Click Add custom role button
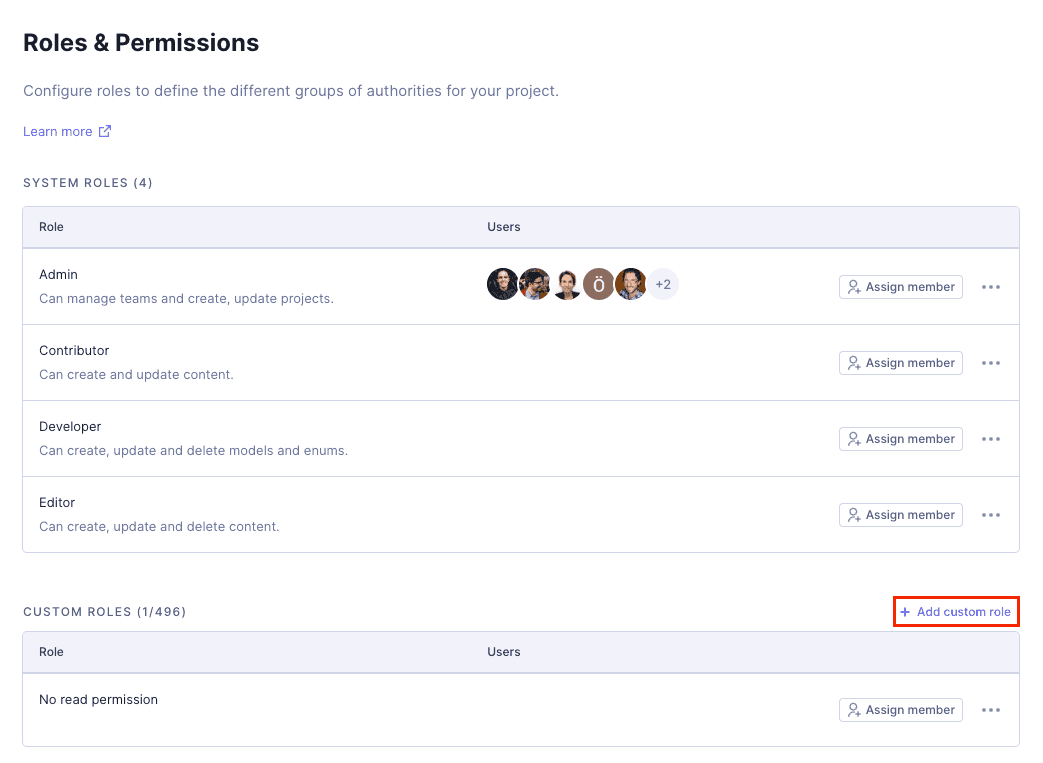This screenshot has width=1043, height=763. (x=956, y=612)
